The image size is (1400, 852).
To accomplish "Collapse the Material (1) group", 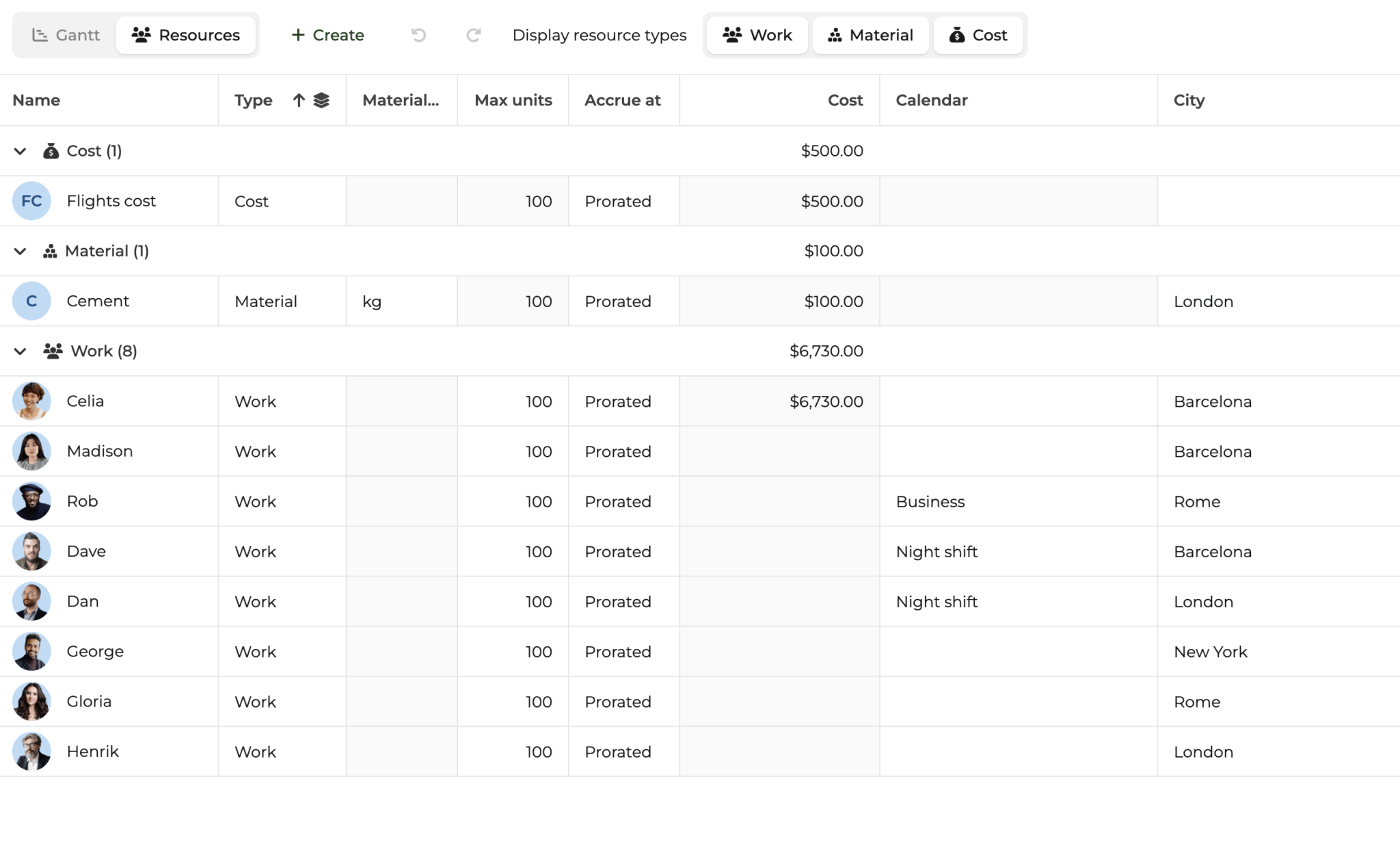I will (21, 251).
